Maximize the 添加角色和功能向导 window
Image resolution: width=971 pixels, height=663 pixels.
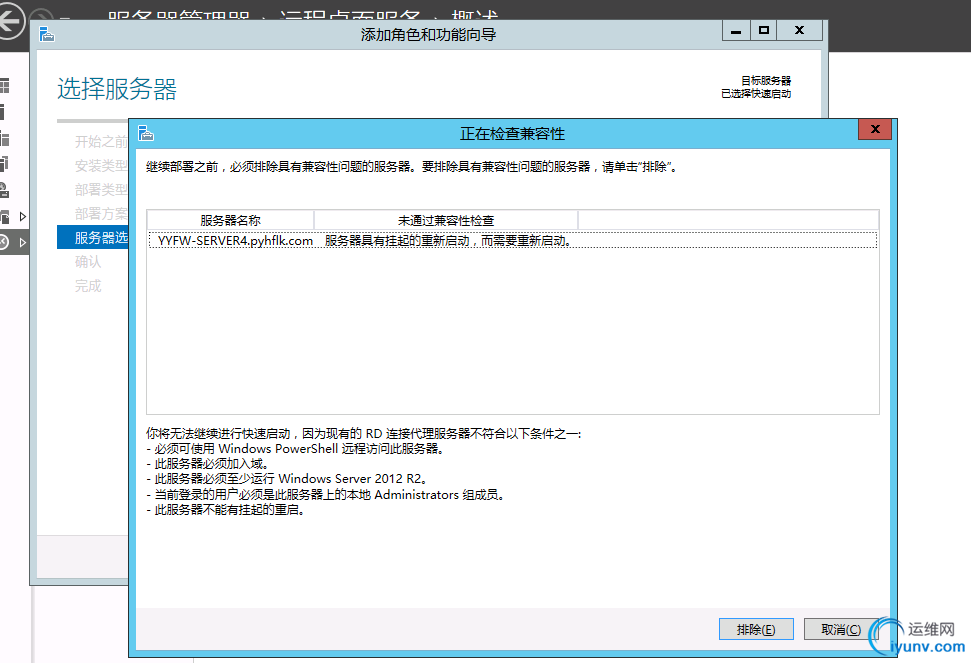(764, 30)
